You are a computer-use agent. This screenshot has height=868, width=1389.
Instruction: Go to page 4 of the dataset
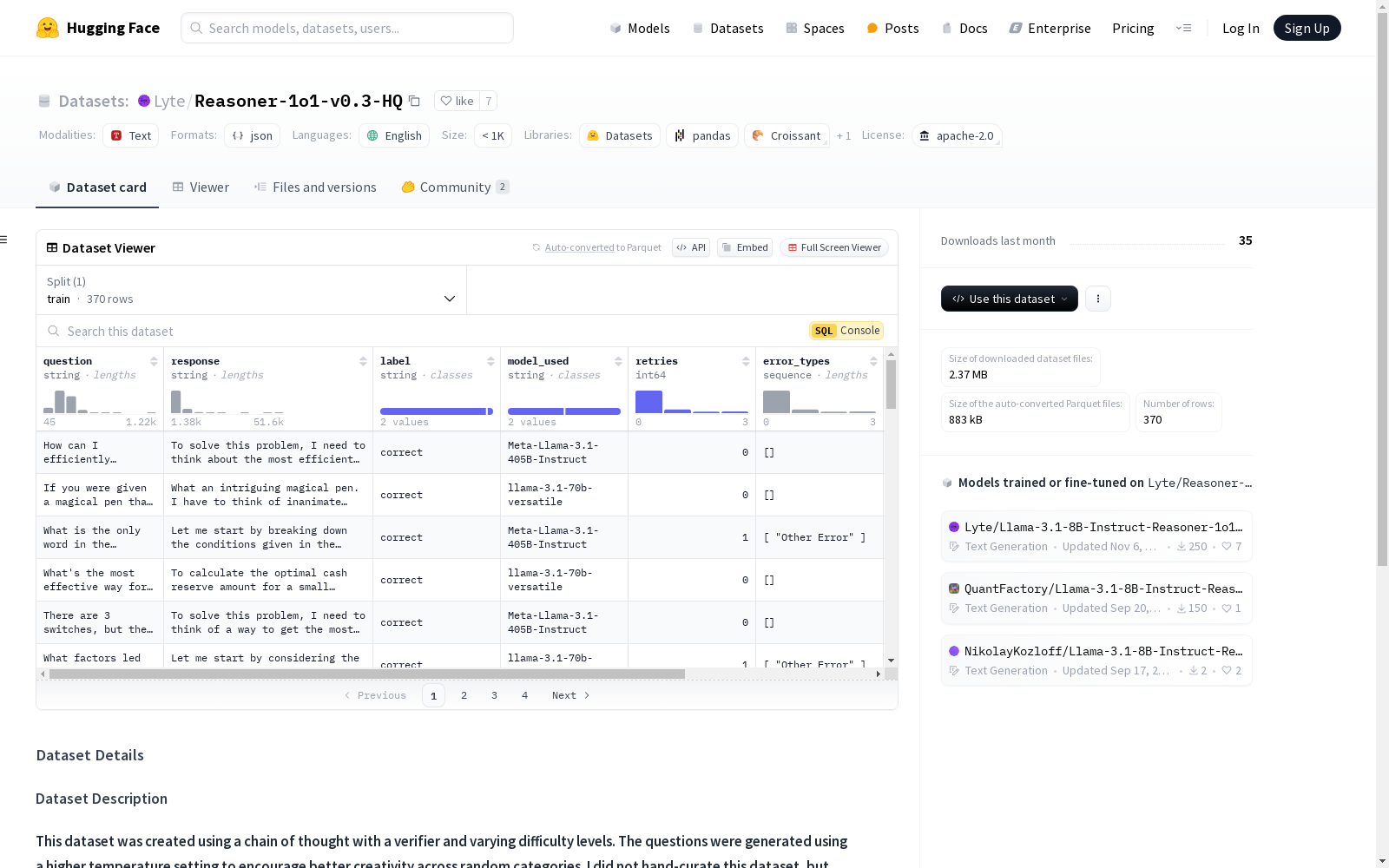525,695
